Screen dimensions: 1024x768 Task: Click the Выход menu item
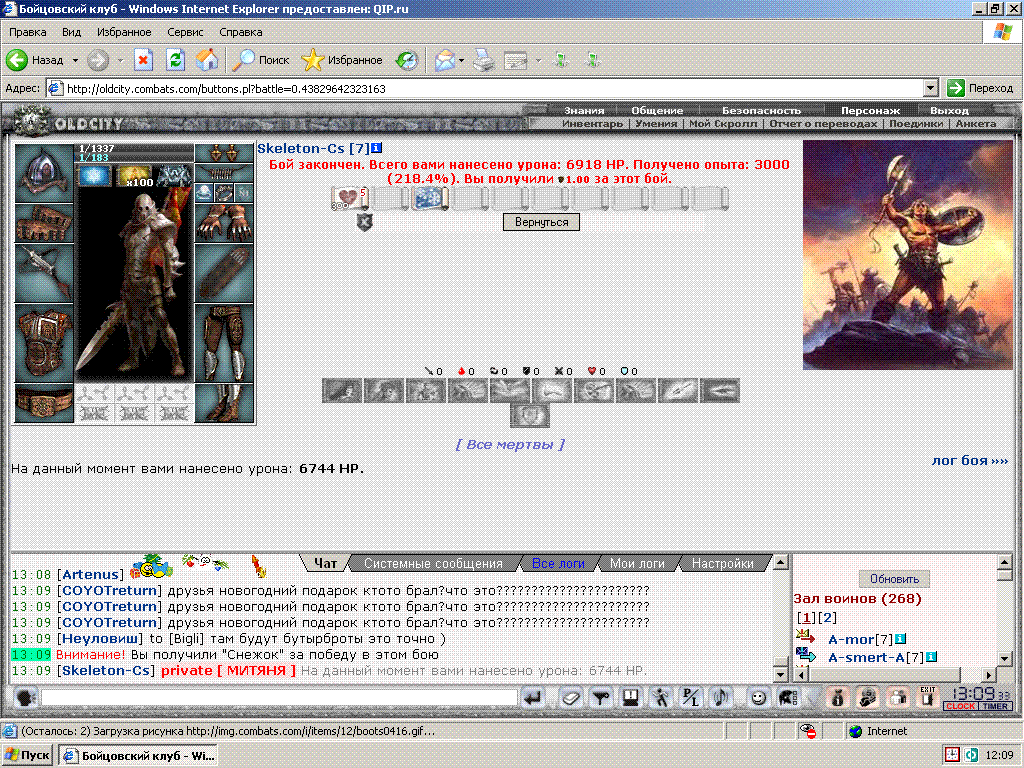pyautogui.click(x=949, y=110)
